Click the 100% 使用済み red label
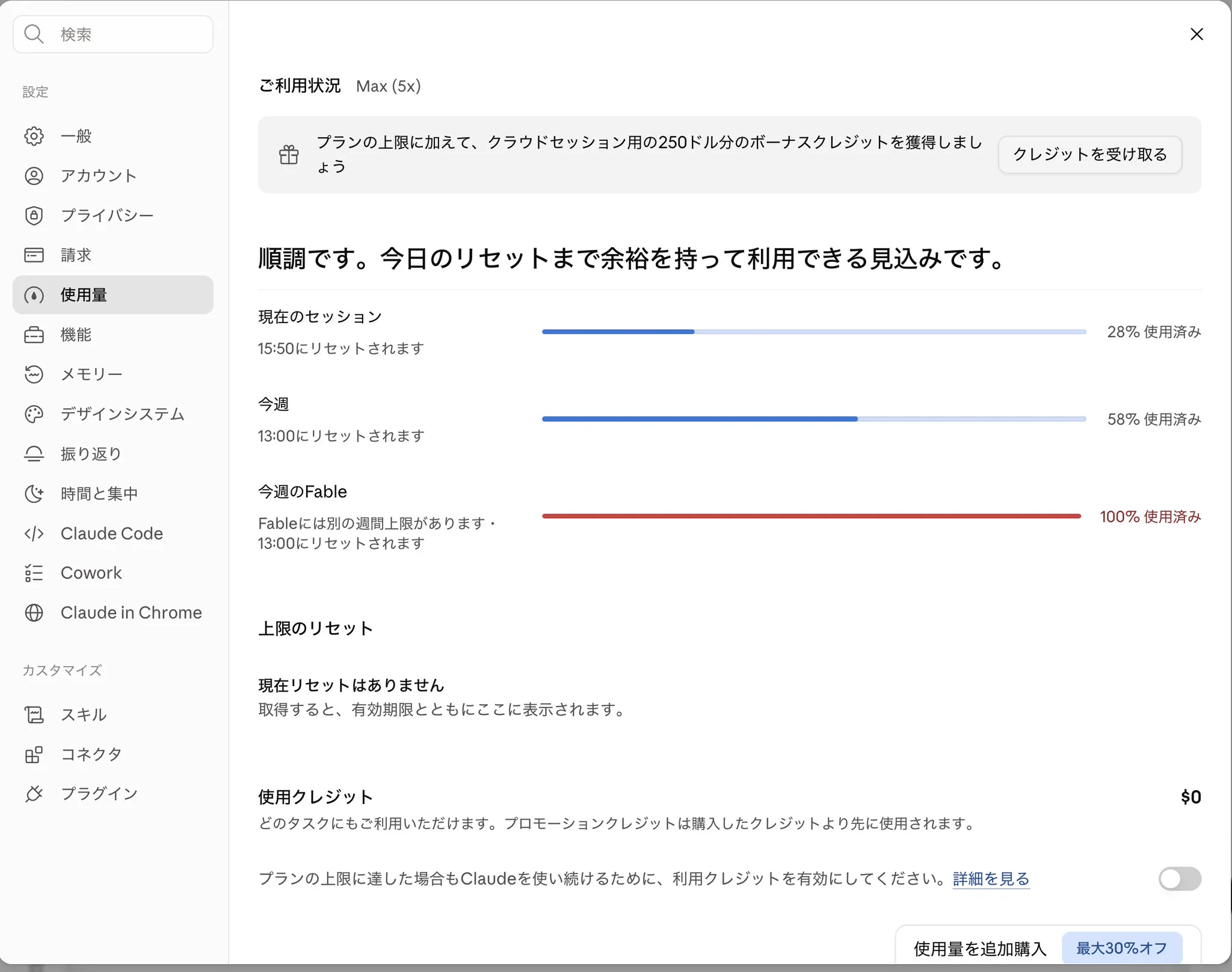This screenshot has width=1232, height=972. pos(1150,516)
